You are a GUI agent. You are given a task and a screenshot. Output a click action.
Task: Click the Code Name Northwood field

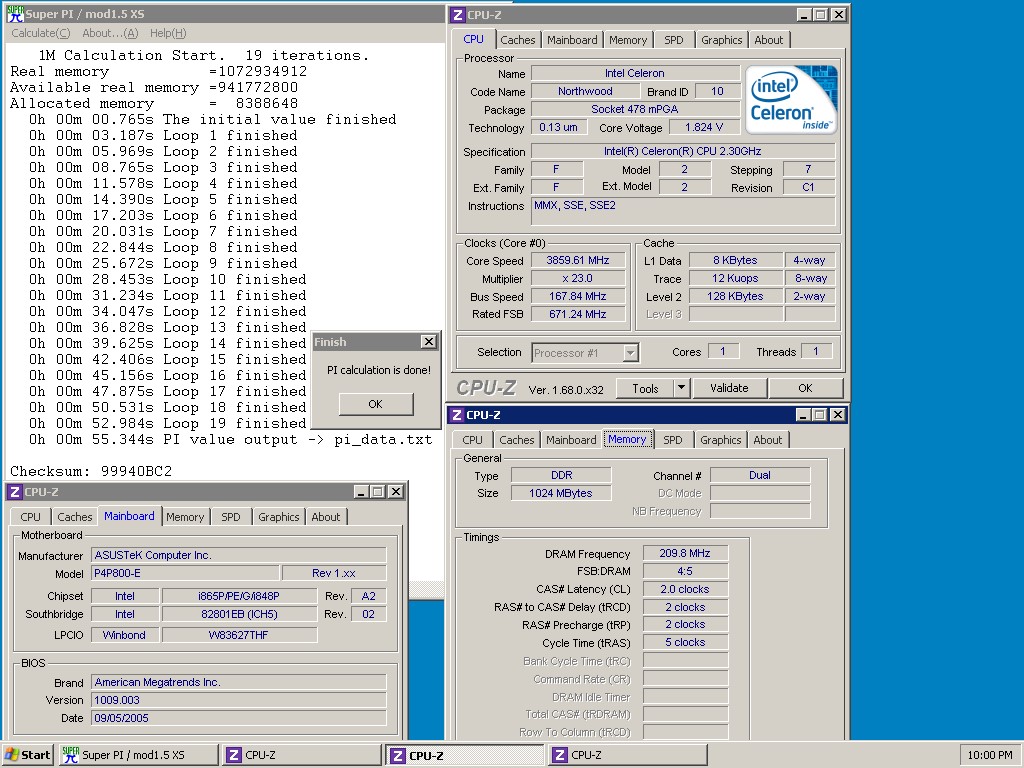point(585,91)
